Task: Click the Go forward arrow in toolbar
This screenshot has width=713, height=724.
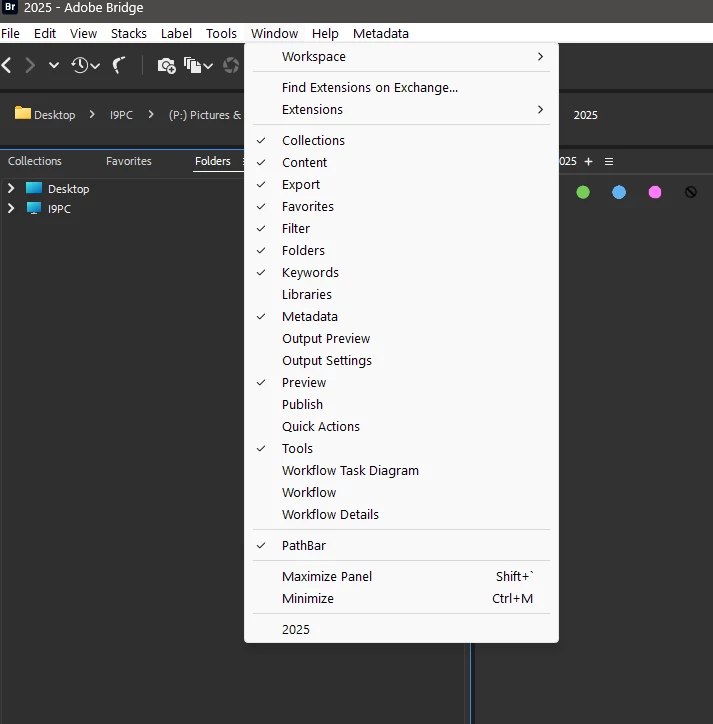Action: click(x=30, y=65)
